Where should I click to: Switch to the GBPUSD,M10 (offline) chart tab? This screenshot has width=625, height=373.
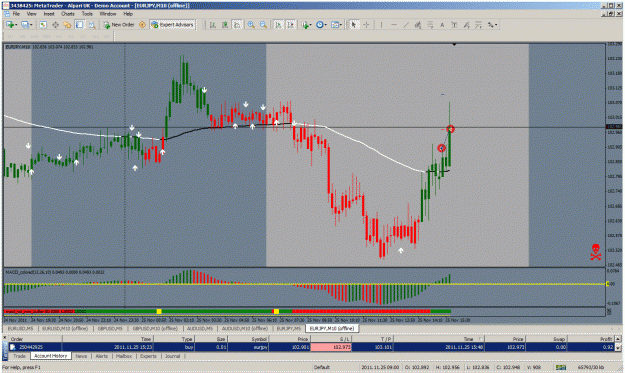155,328
